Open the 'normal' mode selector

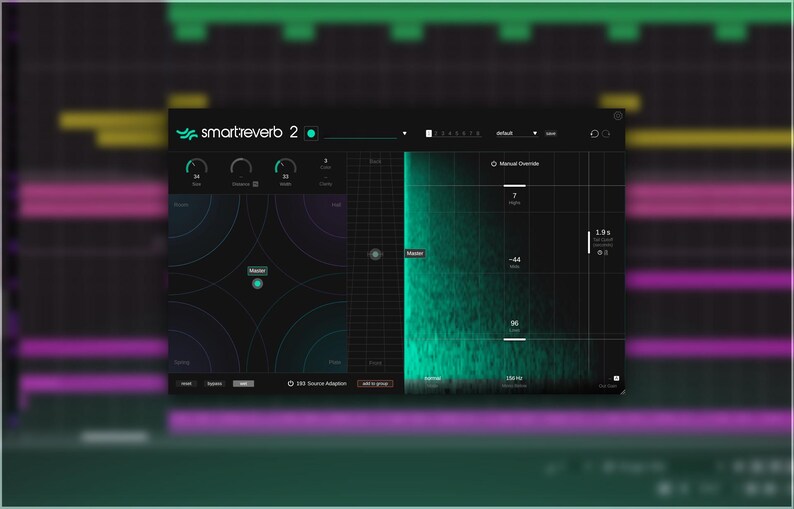tap(432, 378)
